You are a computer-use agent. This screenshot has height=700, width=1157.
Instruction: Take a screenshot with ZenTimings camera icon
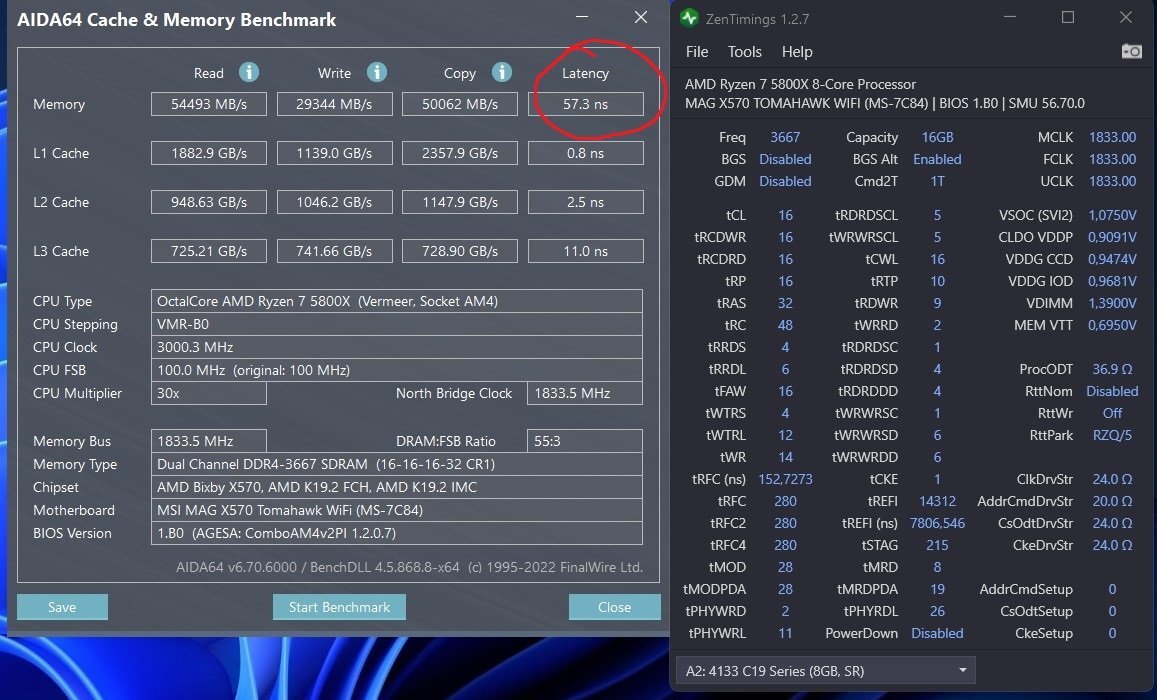pos(1131,51)
